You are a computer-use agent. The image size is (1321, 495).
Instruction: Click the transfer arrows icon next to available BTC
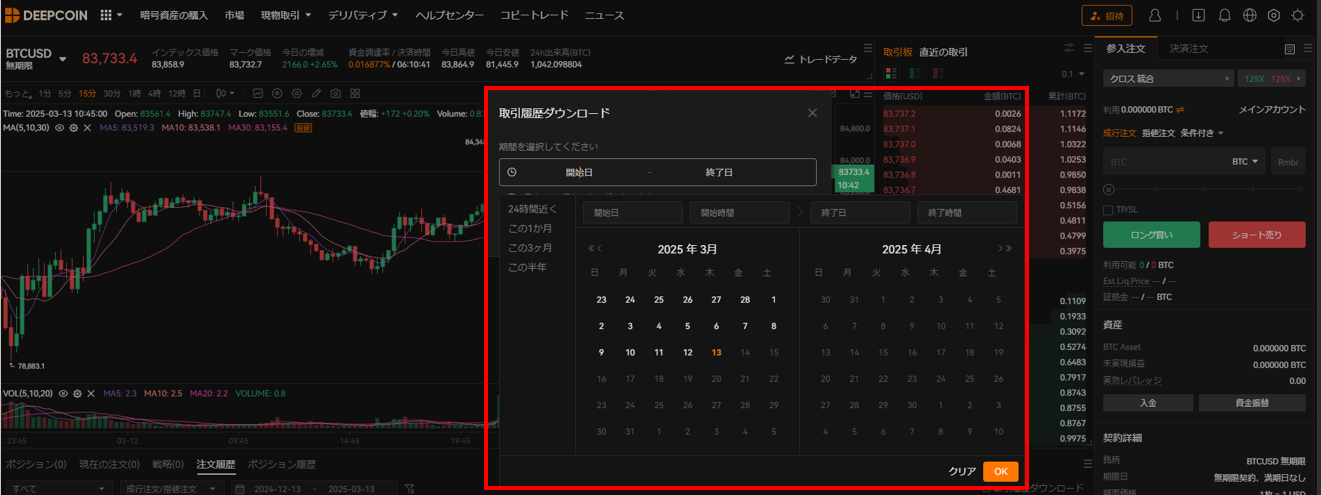tap(1180, 109)
